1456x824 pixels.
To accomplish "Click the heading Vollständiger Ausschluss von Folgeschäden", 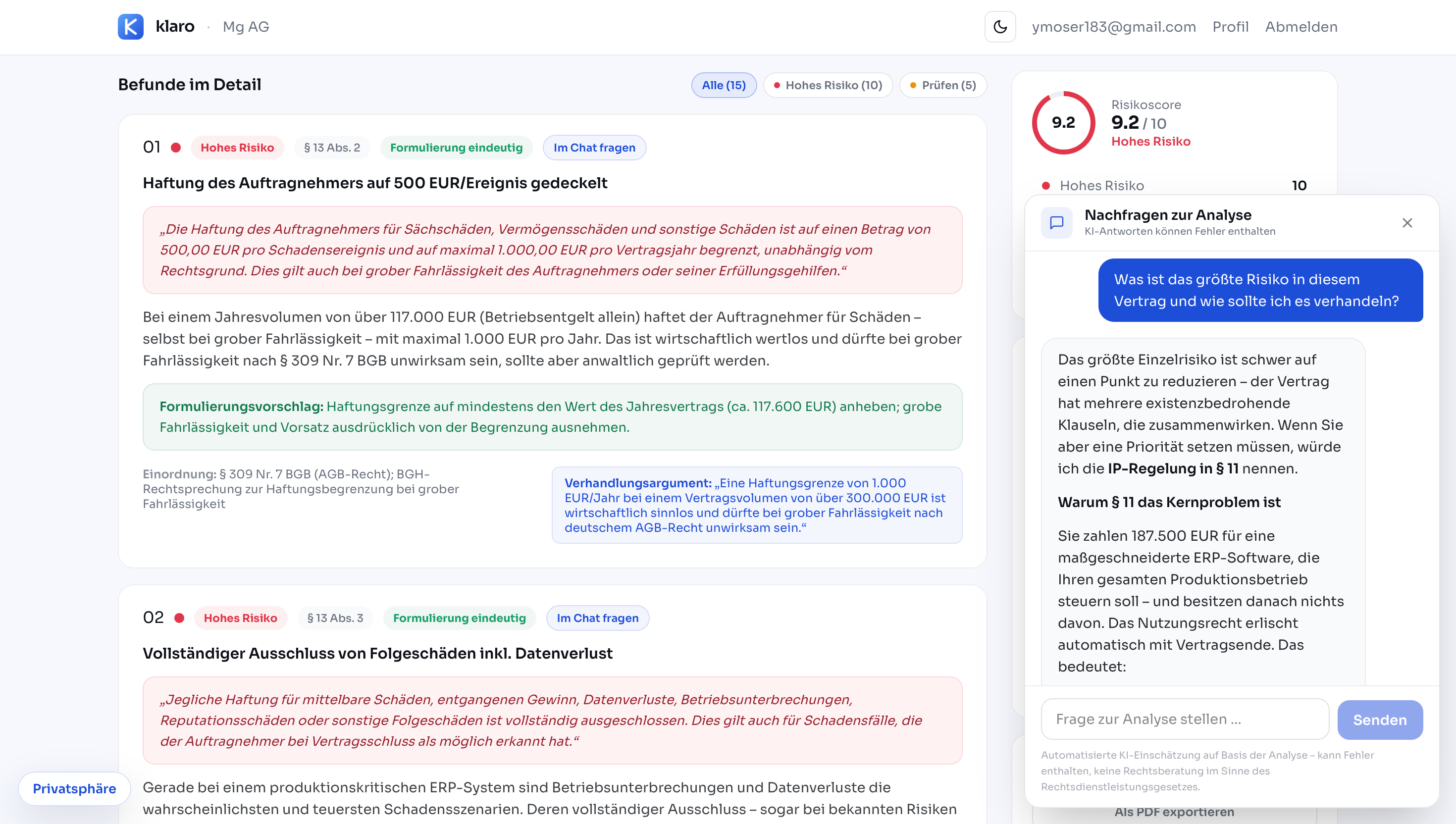I will click(377, 653).
